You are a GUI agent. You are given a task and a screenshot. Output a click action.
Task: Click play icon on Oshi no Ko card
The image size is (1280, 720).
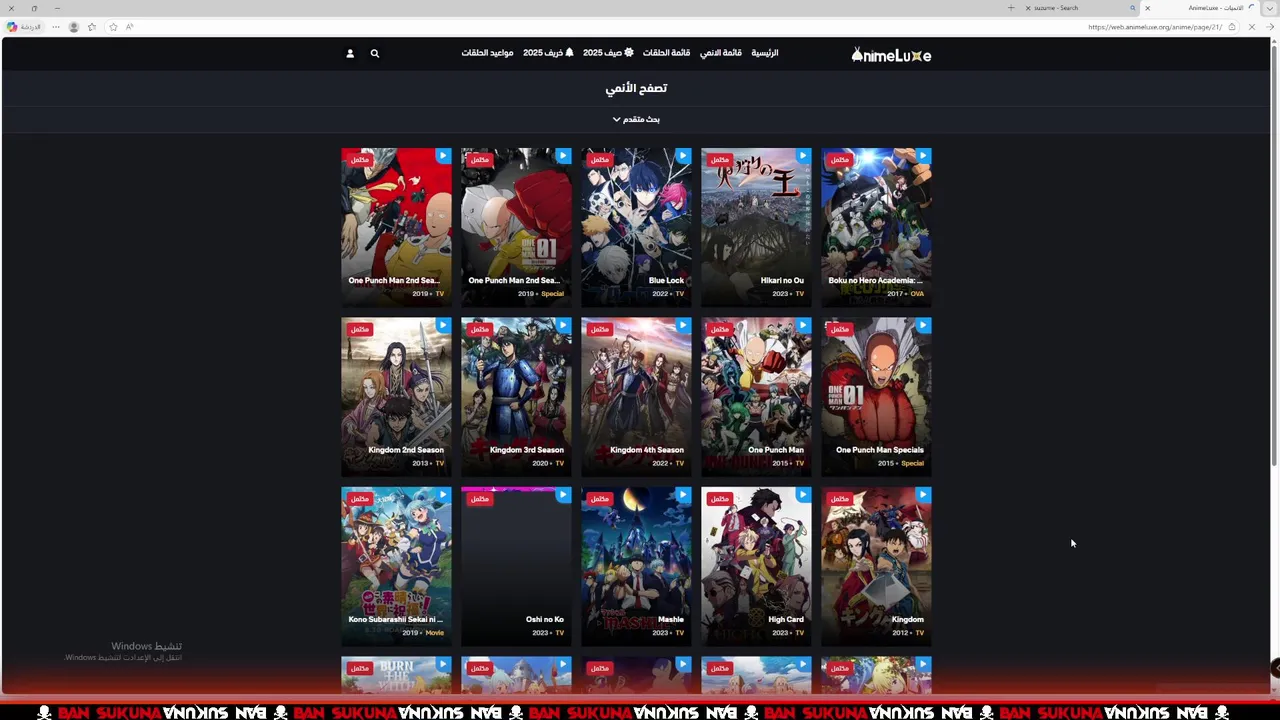[x=563, y=495]
